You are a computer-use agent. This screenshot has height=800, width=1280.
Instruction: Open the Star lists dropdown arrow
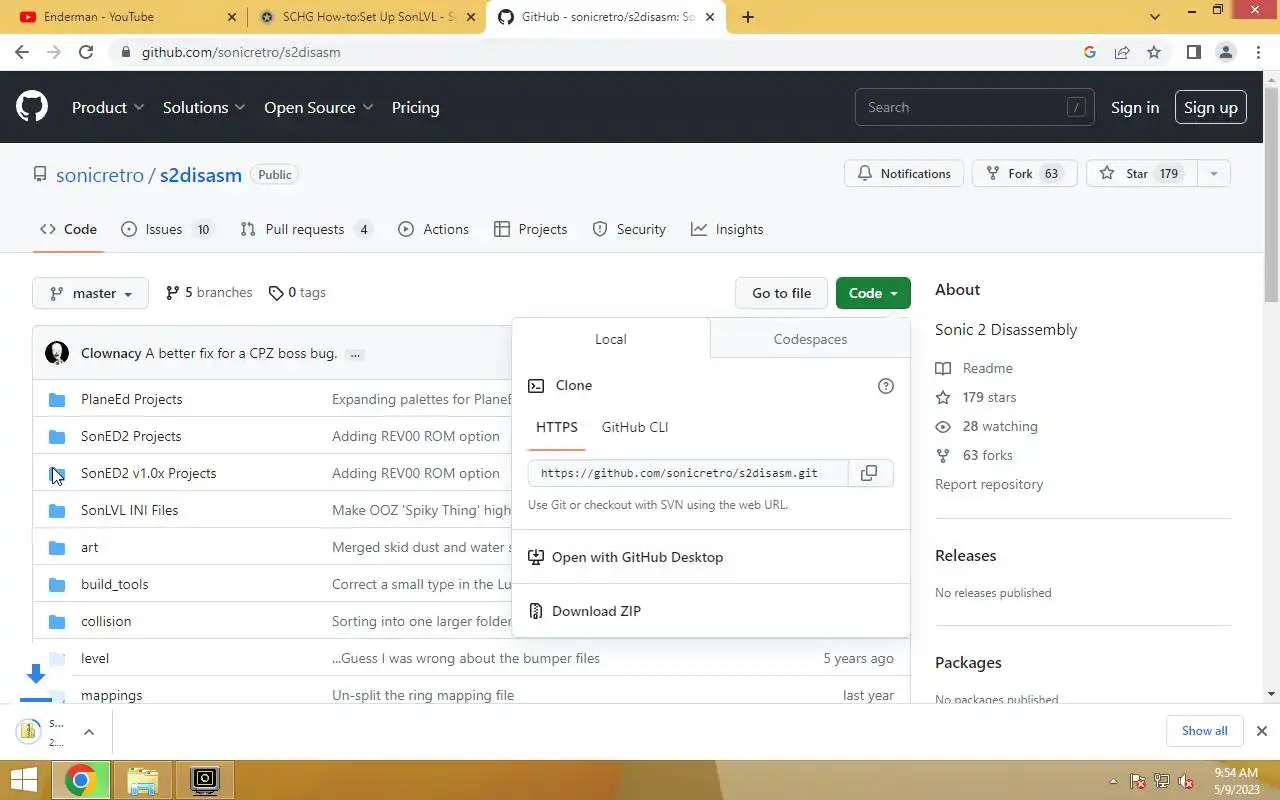tap(1213, 173)
